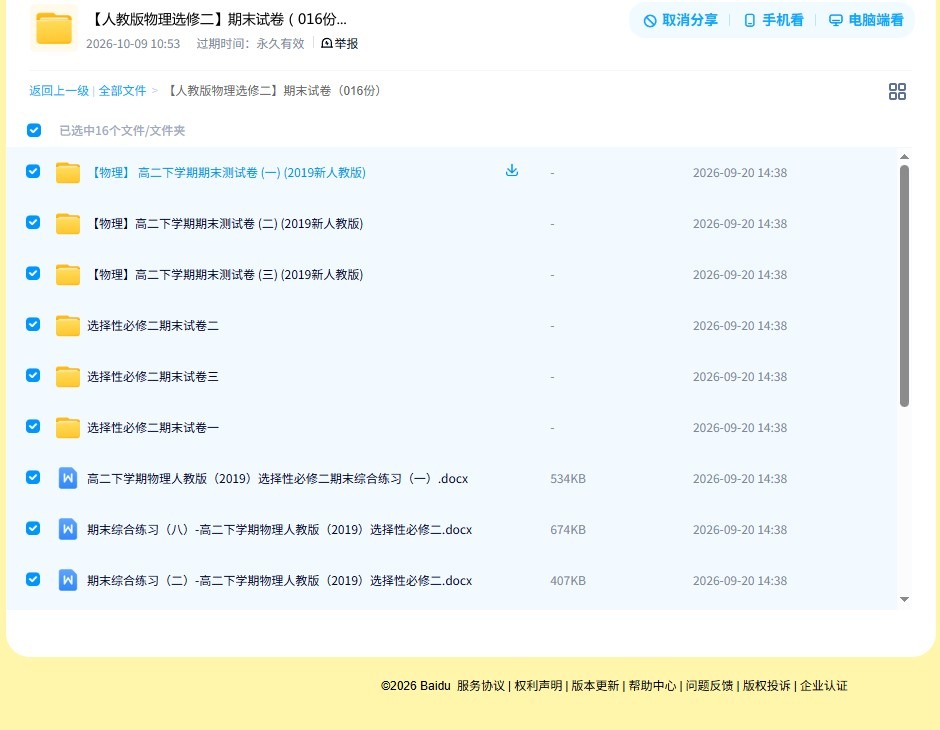Open folder 选择性必修二期末试卷一
Viewport: 940px width, 730px height.
(153, 427)
